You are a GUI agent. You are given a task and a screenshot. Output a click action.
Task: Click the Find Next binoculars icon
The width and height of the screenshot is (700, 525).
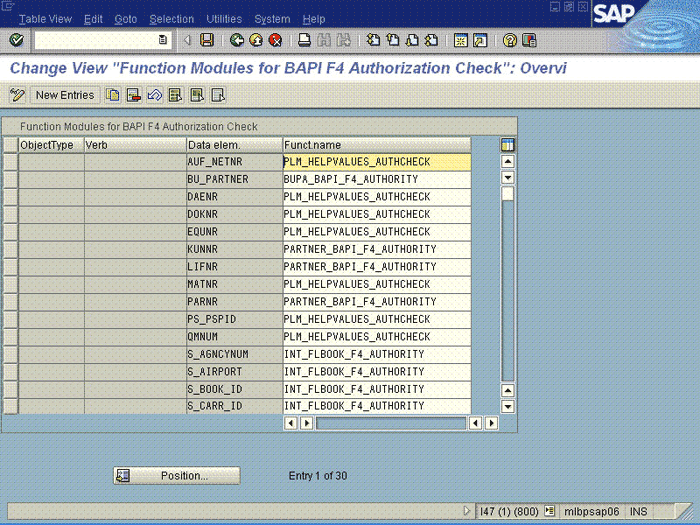click(x=343, y=40)
